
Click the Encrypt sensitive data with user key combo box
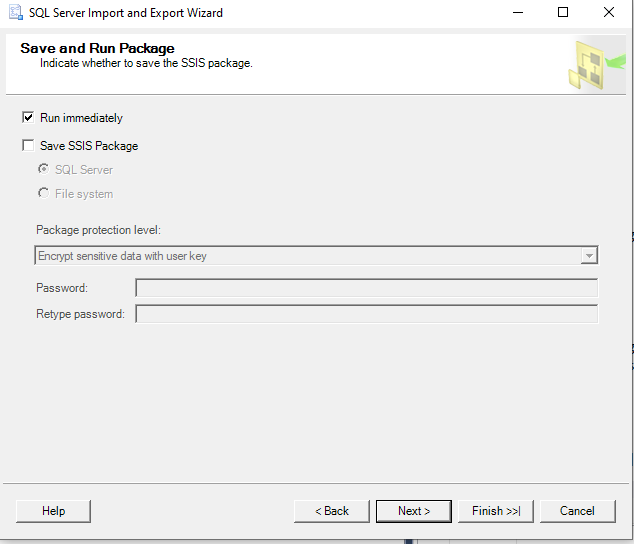[x=316, y=256]
